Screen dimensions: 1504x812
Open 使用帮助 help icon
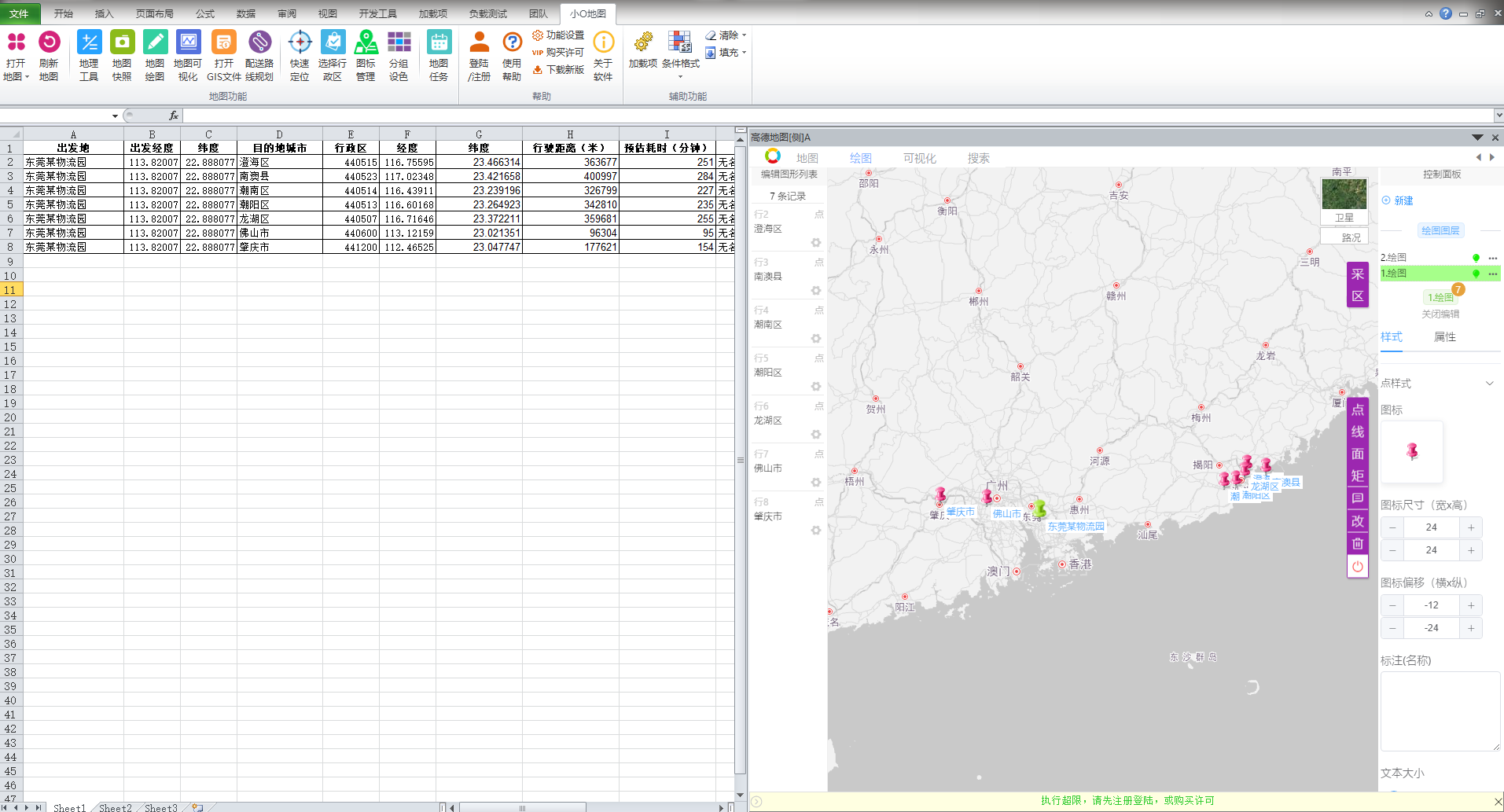click(x=512, y=56)
